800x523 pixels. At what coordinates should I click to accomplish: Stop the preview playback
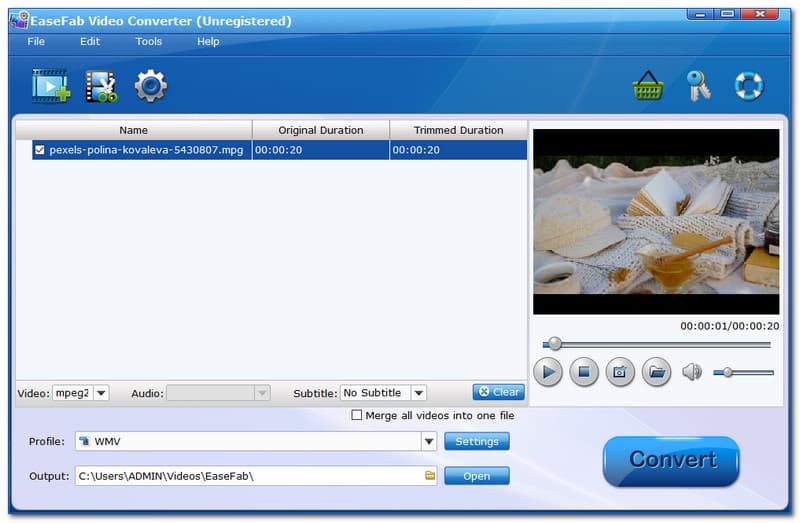584,372
